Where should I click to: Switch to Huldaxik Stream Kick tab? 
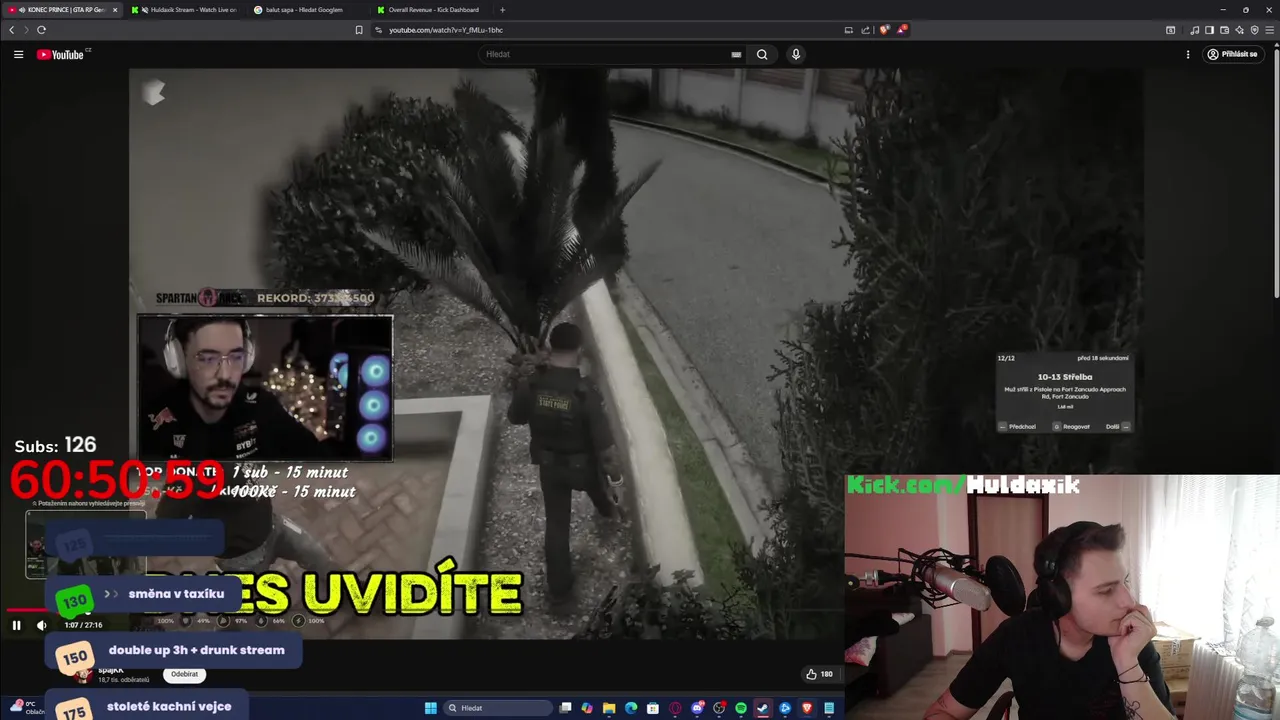[185, 10]
